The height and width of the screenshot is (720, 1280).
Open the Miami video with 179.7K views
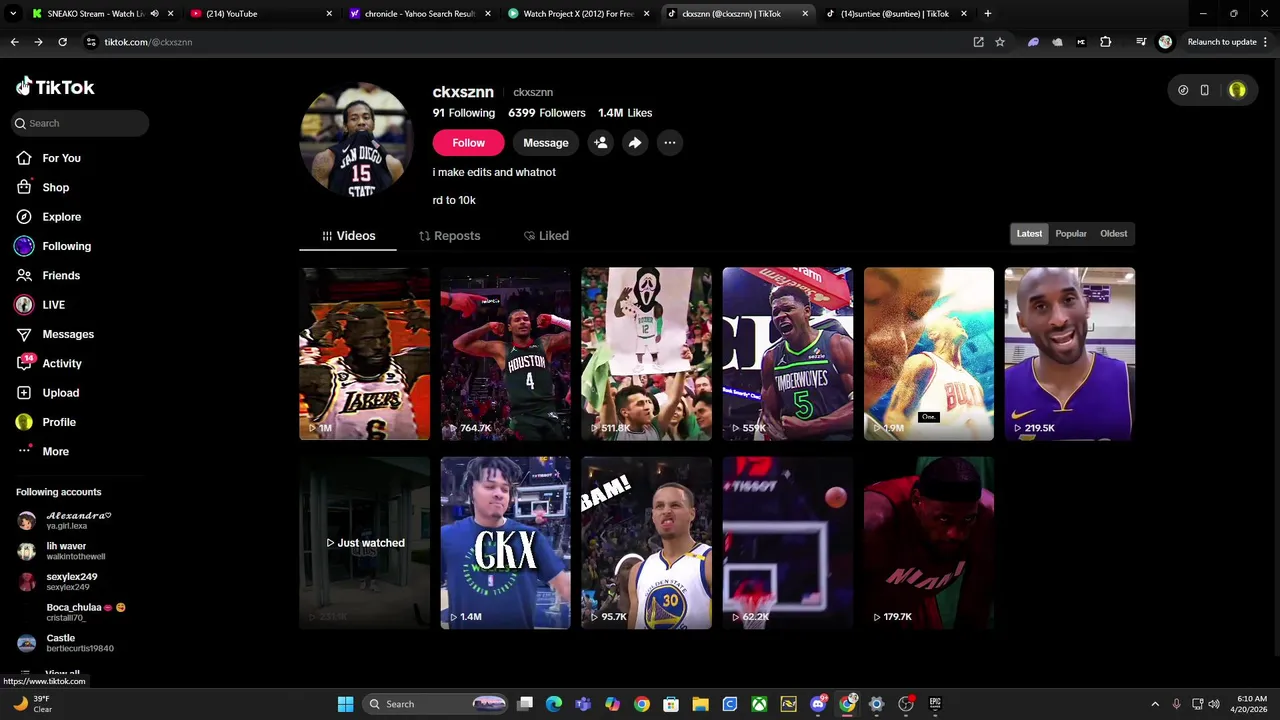(929, 543)
